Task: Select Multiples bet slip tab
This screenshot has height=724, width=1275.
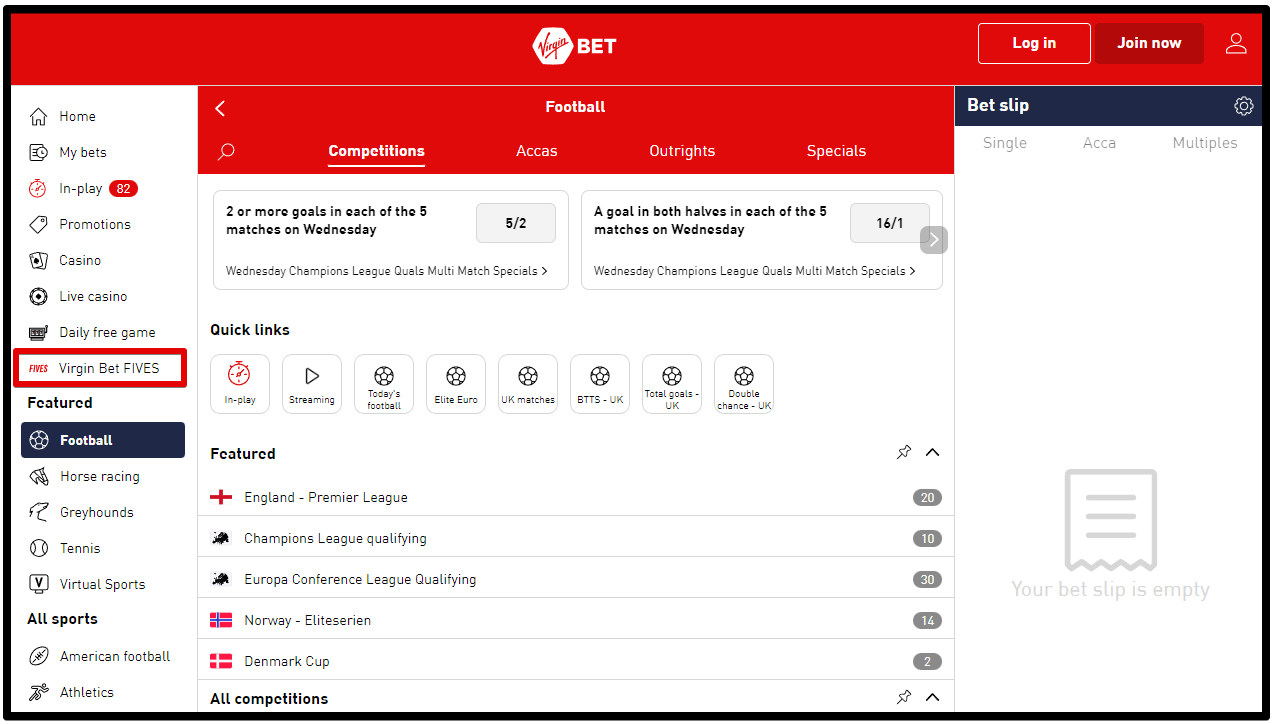Action: (x=1205, y=143)
